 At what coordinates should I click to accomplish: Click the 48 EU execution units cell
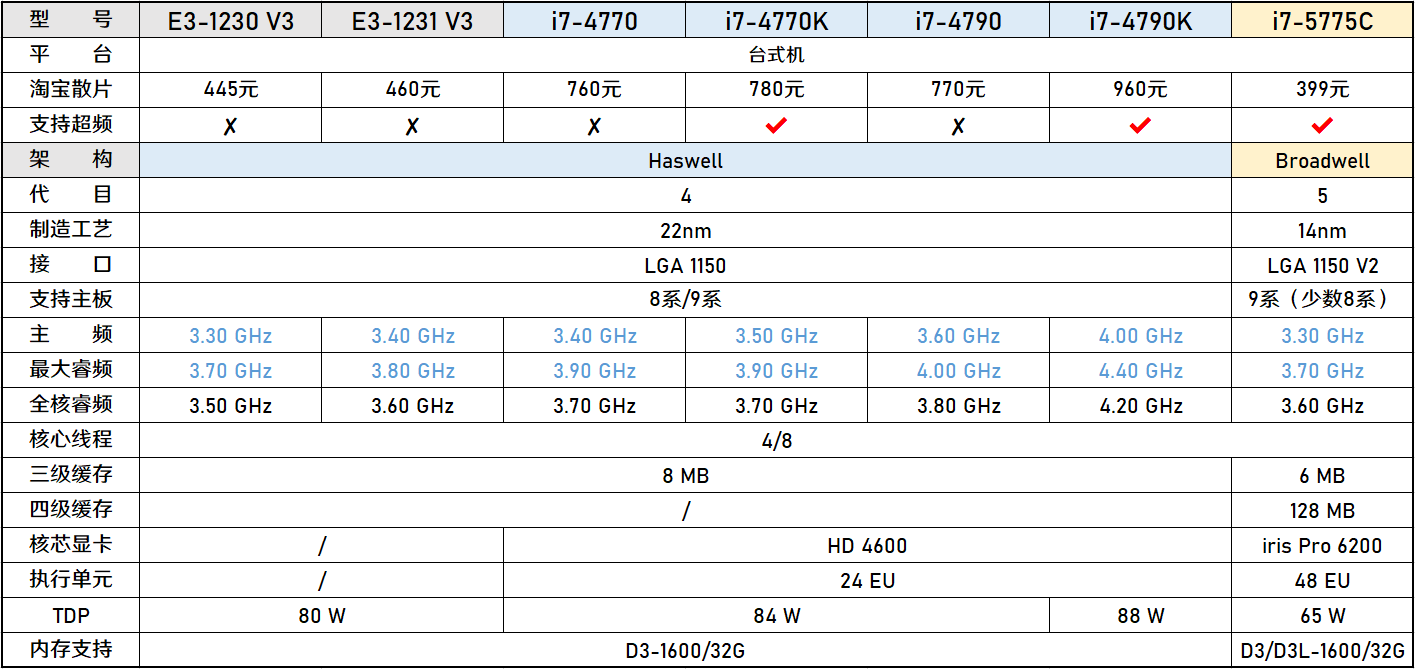(1323, 581)
